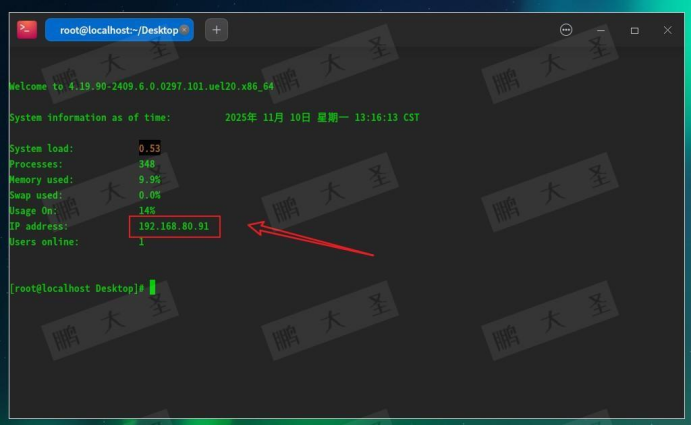Click the red terminal app icon
Image resolution: width=692 pixels, height=425 pixels.
coord(27,30)
